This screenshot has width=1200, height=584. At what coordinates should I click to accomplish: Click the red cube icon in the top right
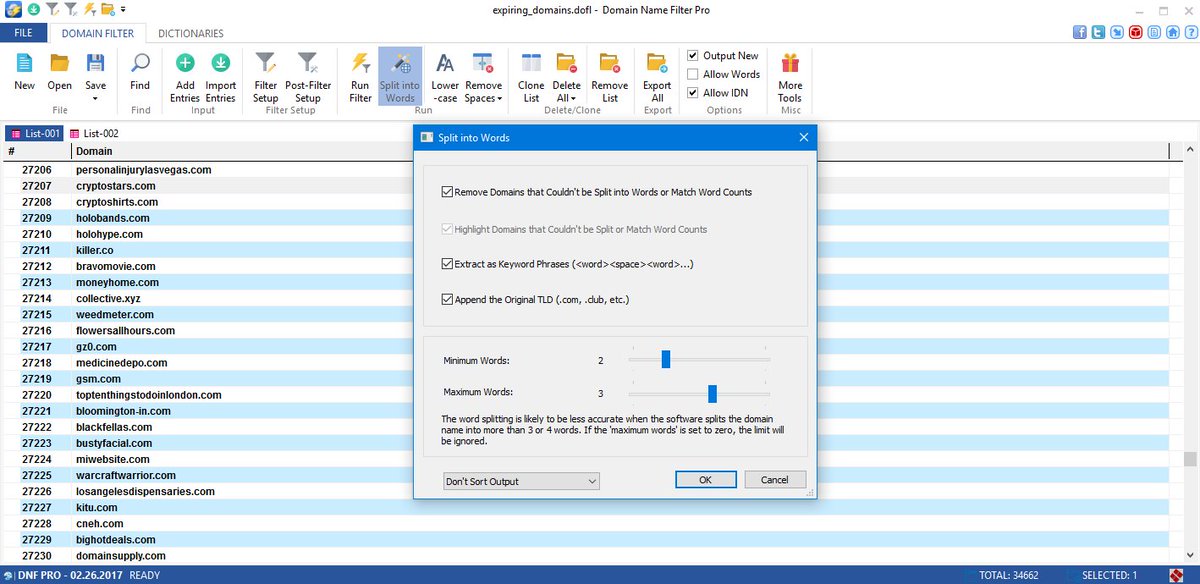(x=1136, y=32)
